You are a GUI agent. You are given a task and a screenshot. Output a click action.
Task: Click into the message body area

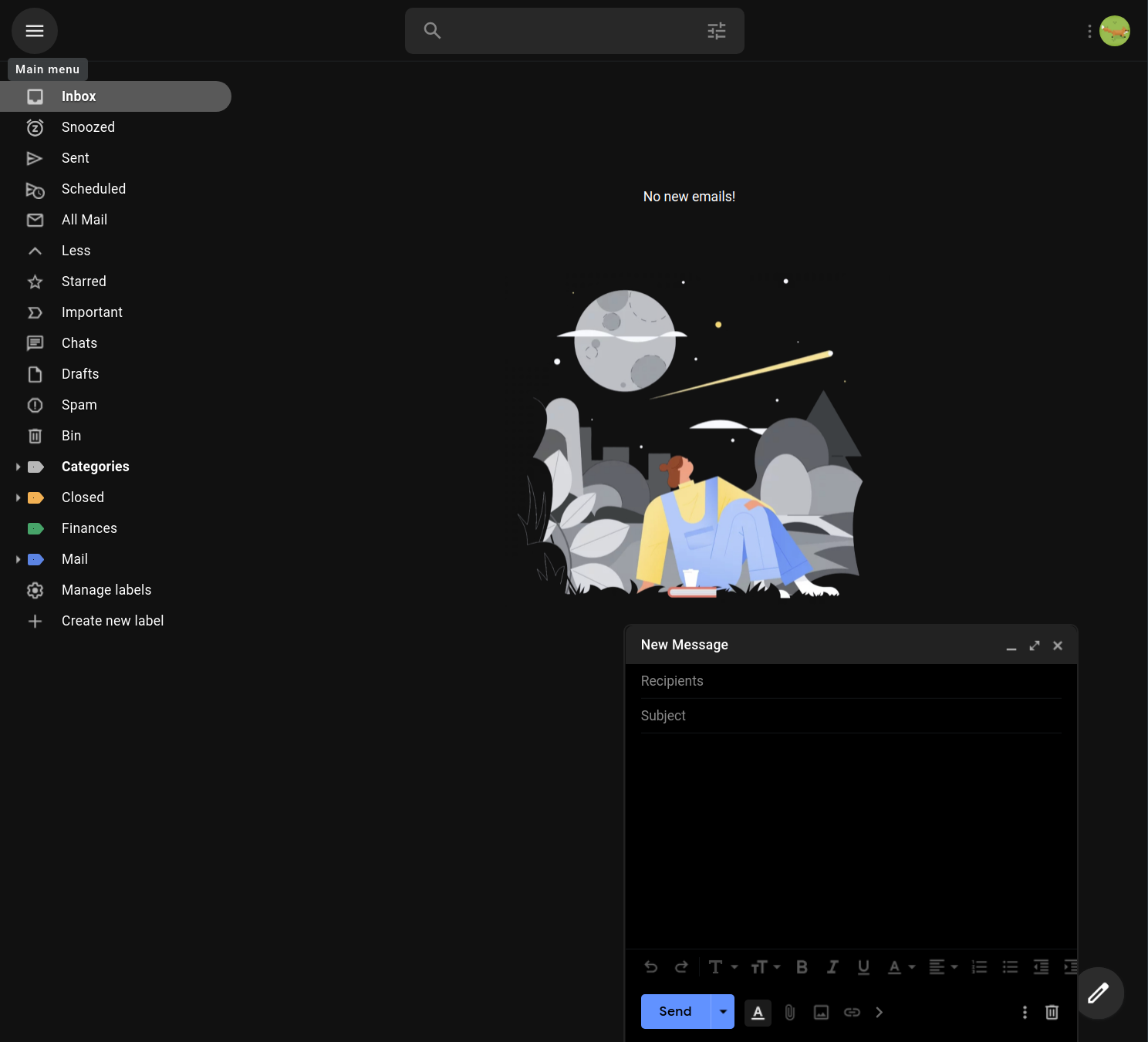click(x=851, y=841)
